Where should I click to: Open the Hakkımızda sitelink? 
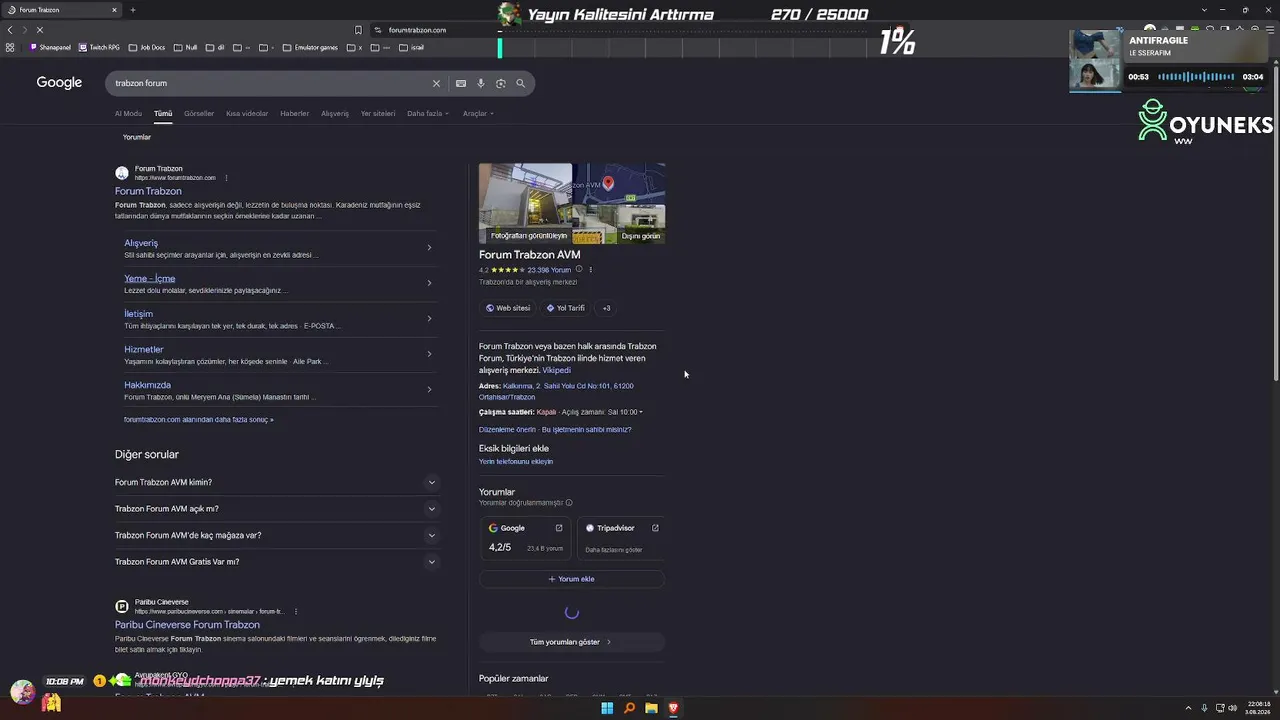147,385
